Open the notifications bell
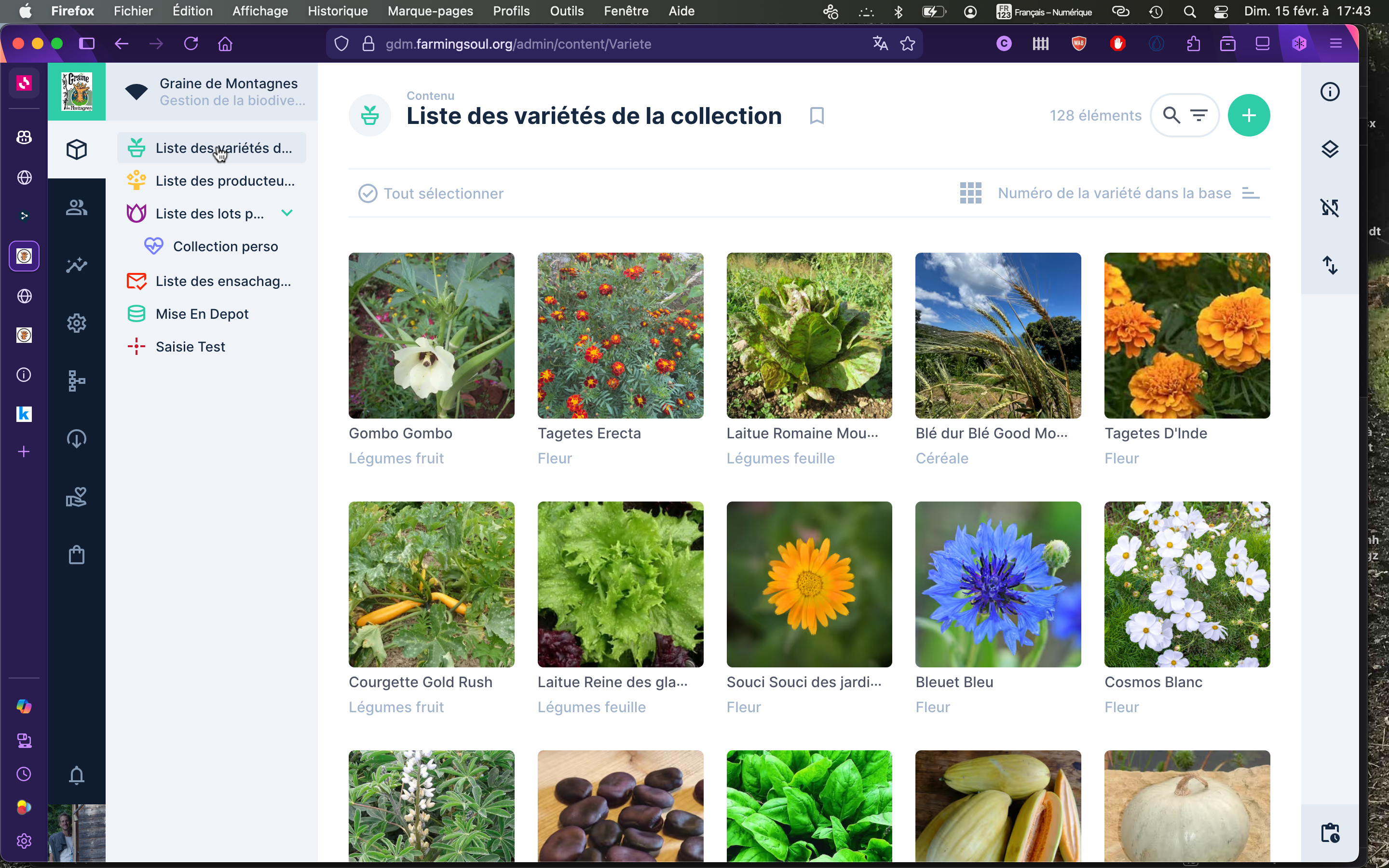Image resolution: width=1389 pixels, height=868 pixels. [76, 775]
